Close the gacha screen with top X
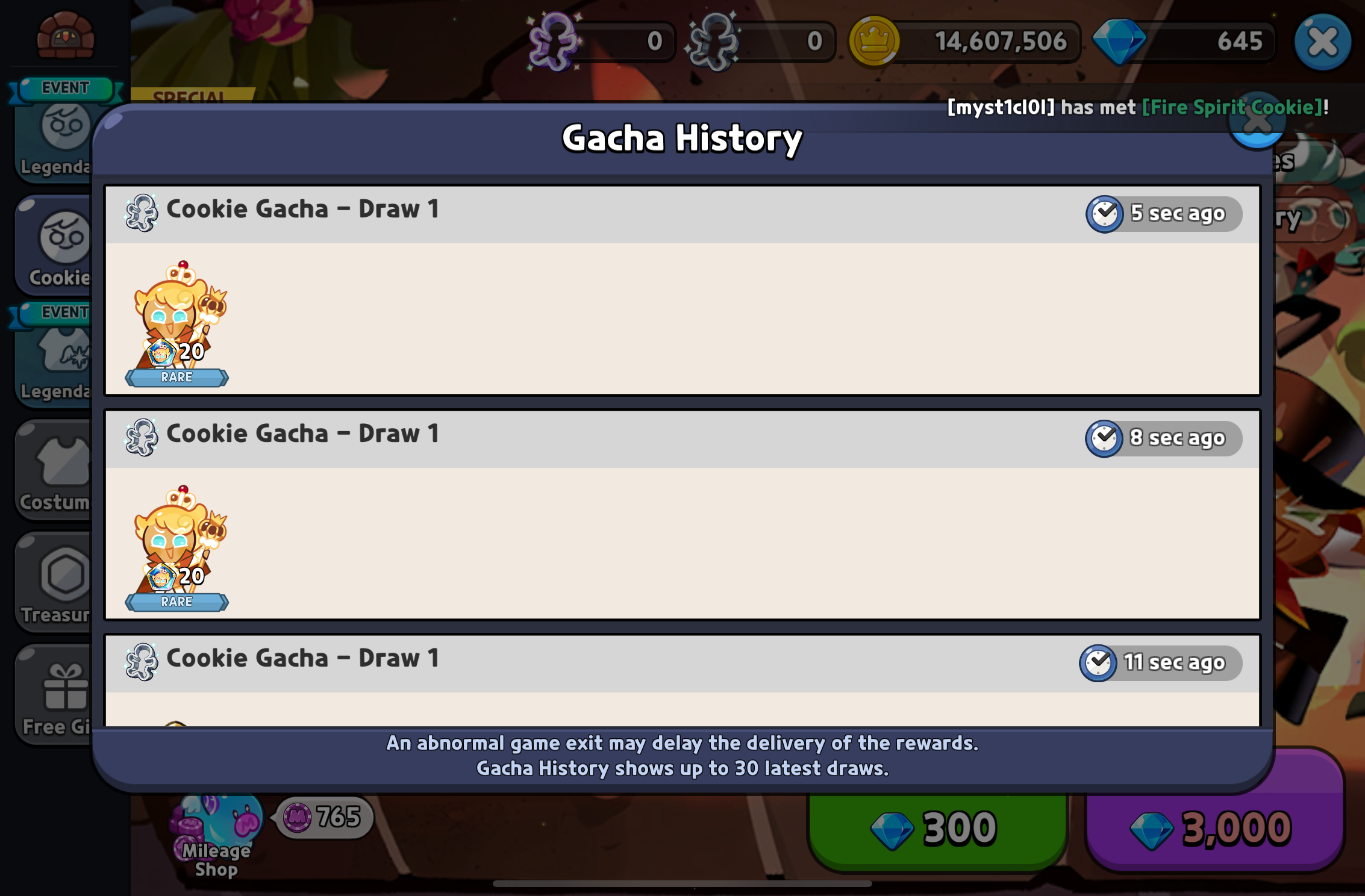Image resolution: width=1365 pixels, height=896 pixels. [1322, 42]
